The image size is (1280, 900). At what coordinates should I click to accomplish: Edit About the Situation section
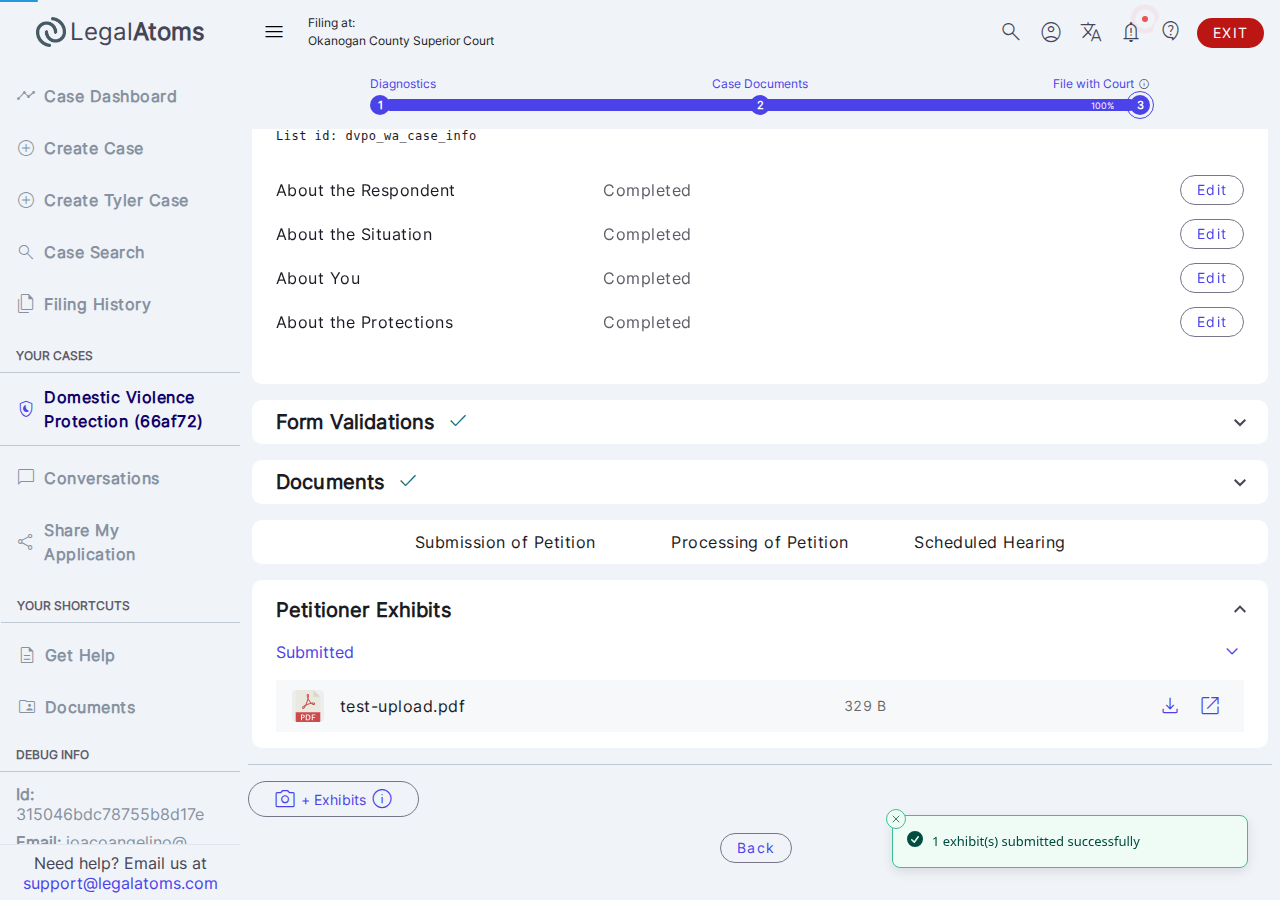coord(1212,234)
